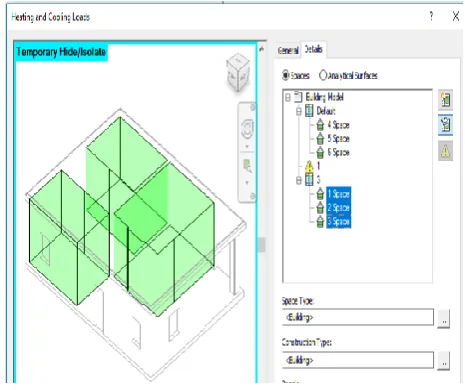
Task: Click the icon for 5 Space
Action: tap(320, 138)
